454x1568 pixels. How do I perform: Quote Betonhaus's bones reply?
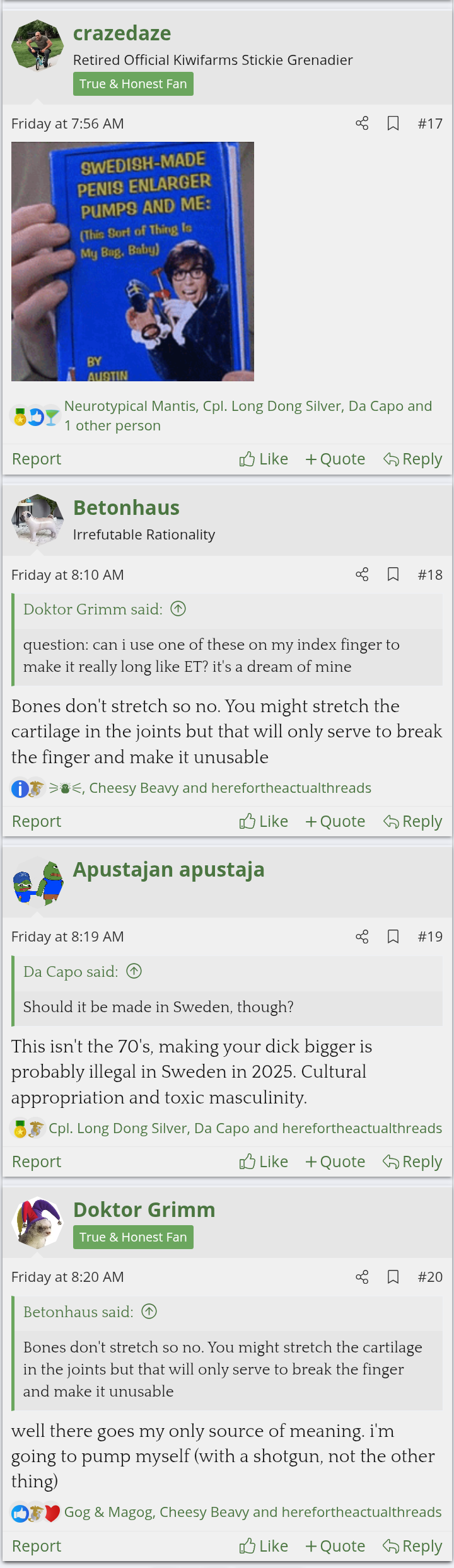pos(335,821)
